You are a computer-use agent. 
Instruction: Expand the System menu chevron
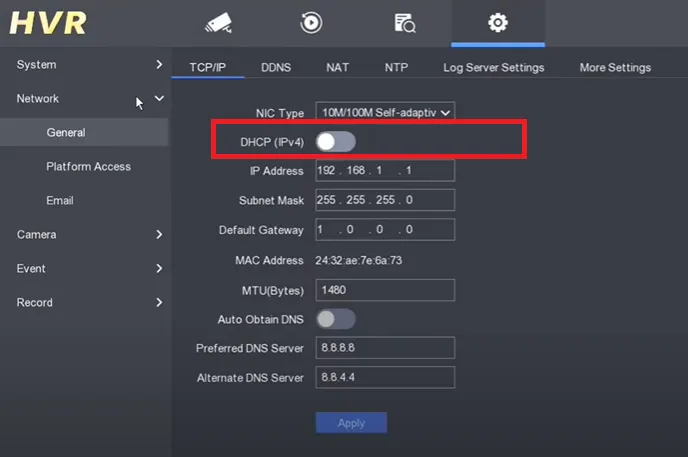(x=159, y=64)
